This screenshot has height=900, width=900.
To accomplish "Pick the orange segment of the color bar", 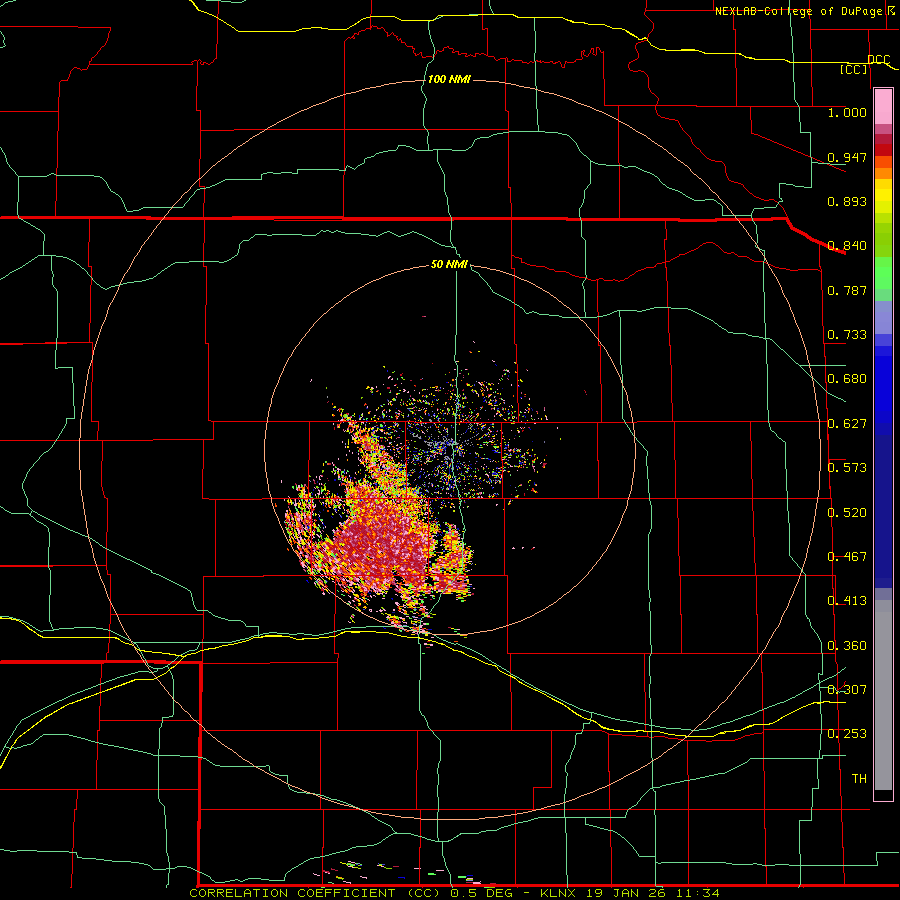I will [883, 173].
